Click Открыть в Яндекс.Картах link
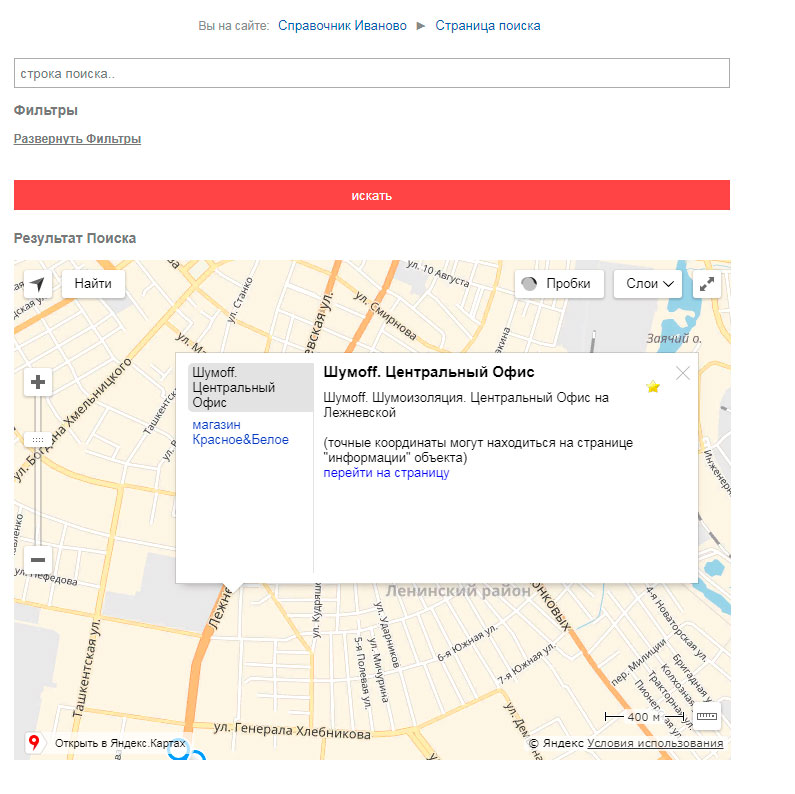 [x=120, y=743]
